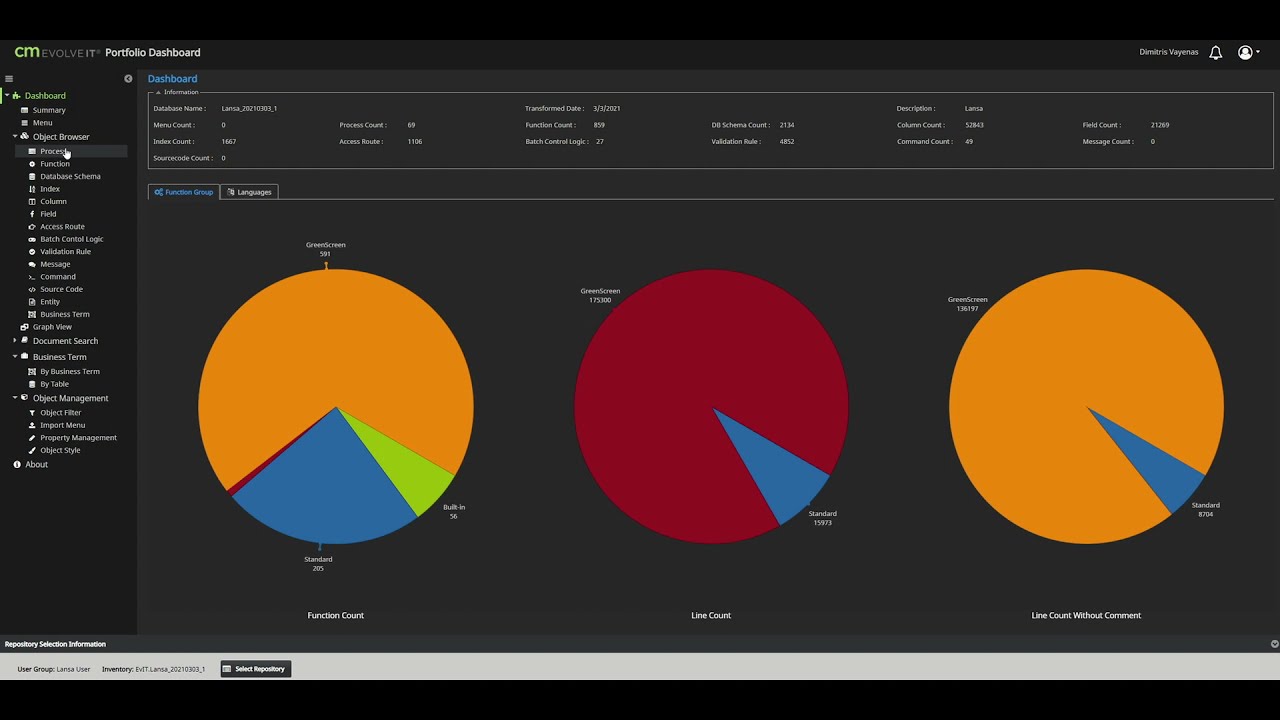
Task: Click the Graph View icon
Action: click(25, 327)
